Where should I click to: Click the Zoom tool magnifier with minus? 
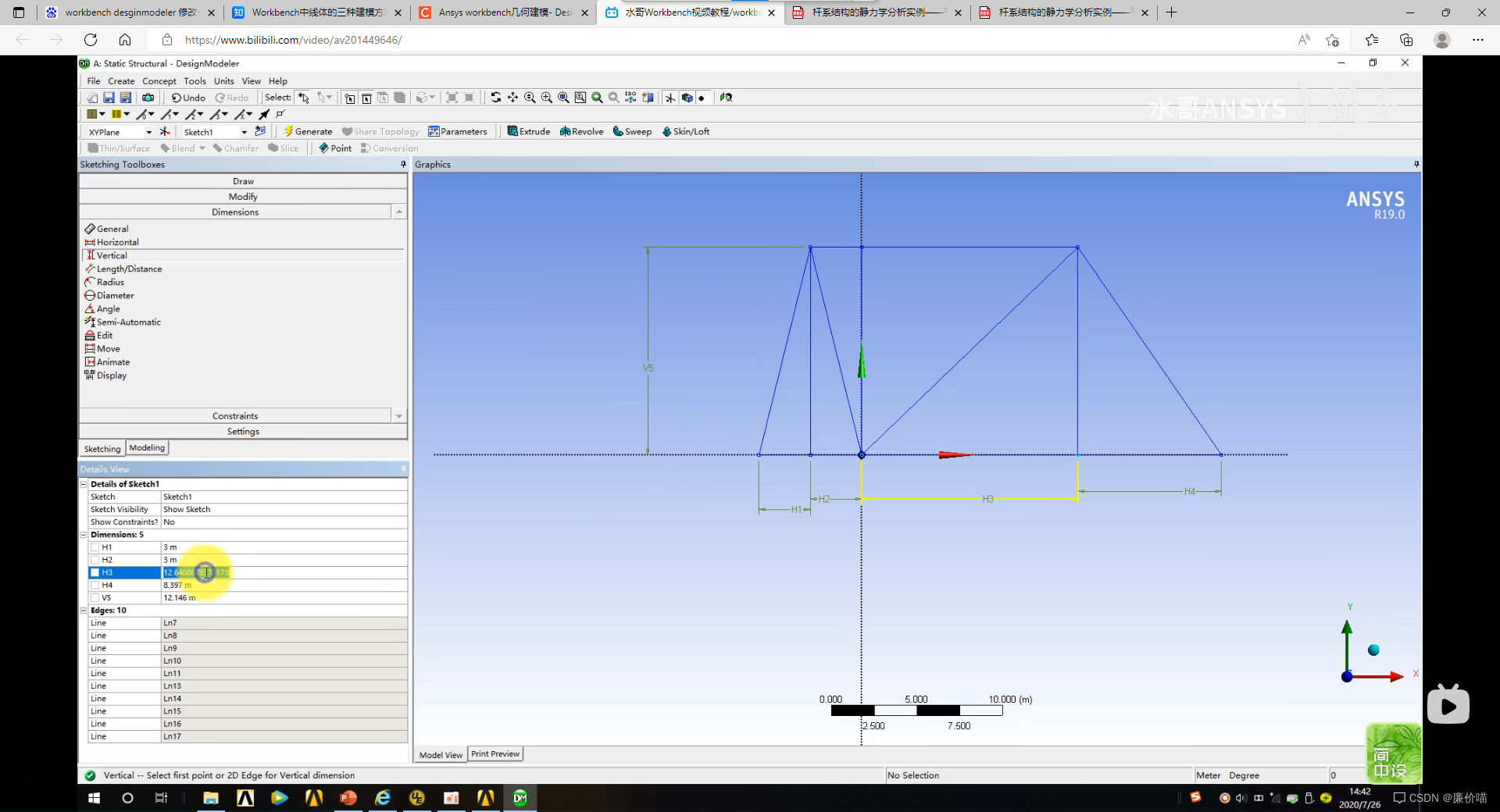[x=530, y=98]
